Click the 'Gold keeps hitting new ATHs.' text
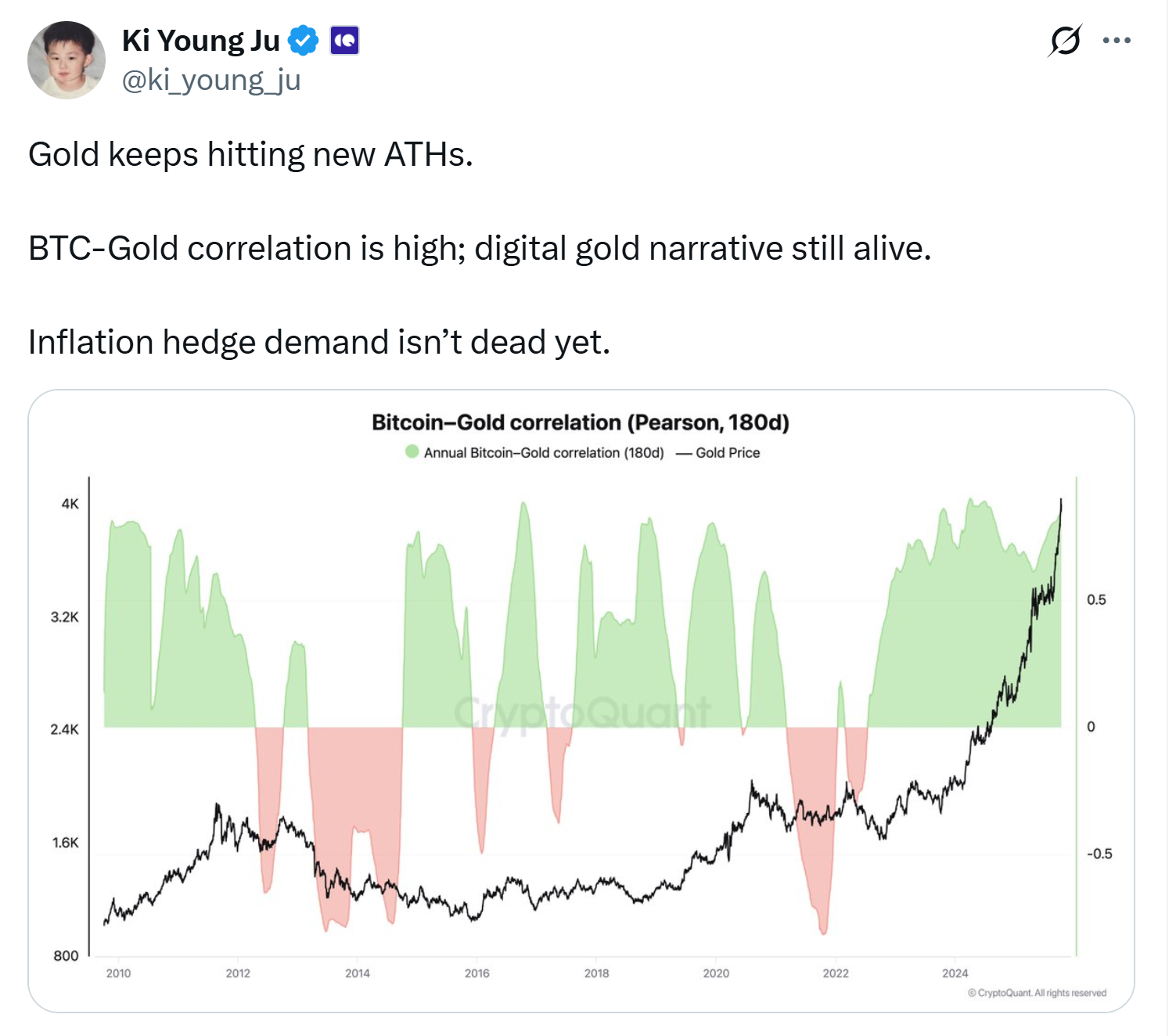This screenshot has width=1176, height=1036. click(250, 155)
